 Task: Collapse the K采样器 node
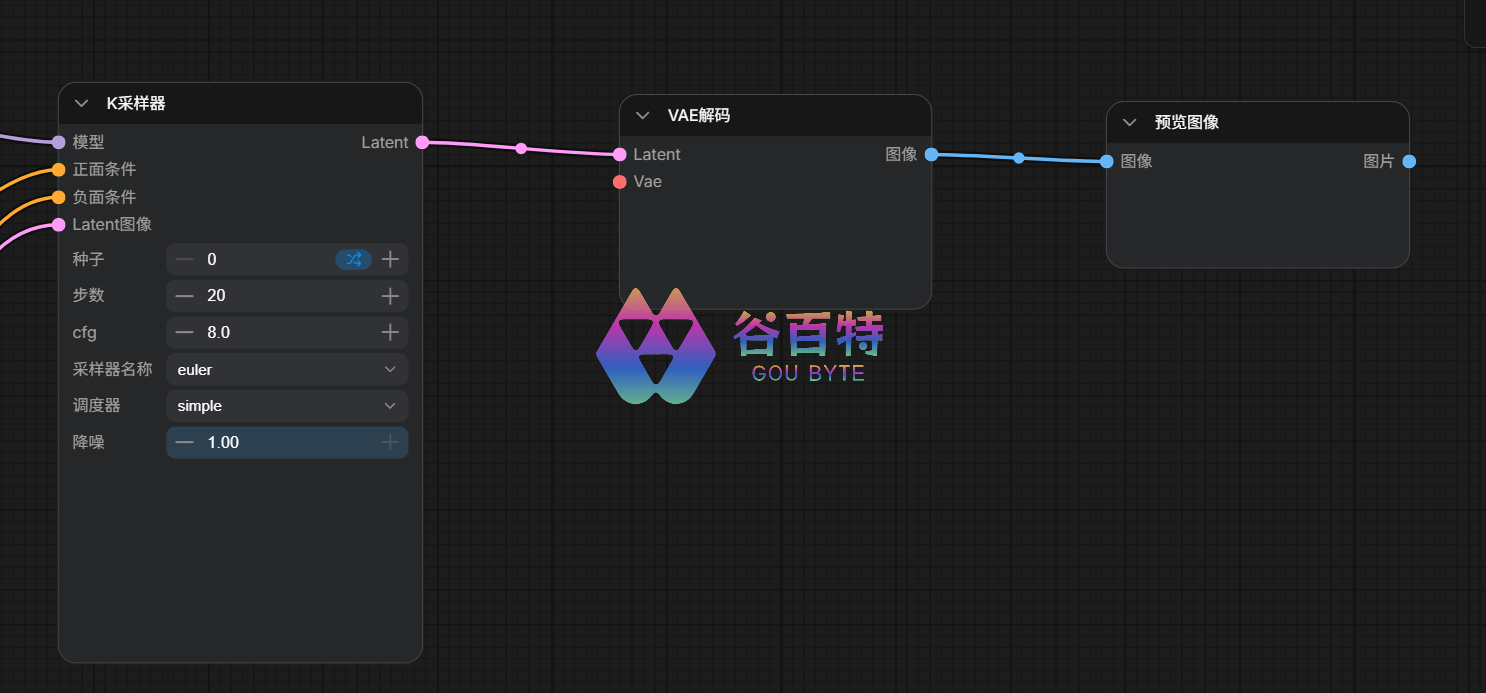click(82, 103)
